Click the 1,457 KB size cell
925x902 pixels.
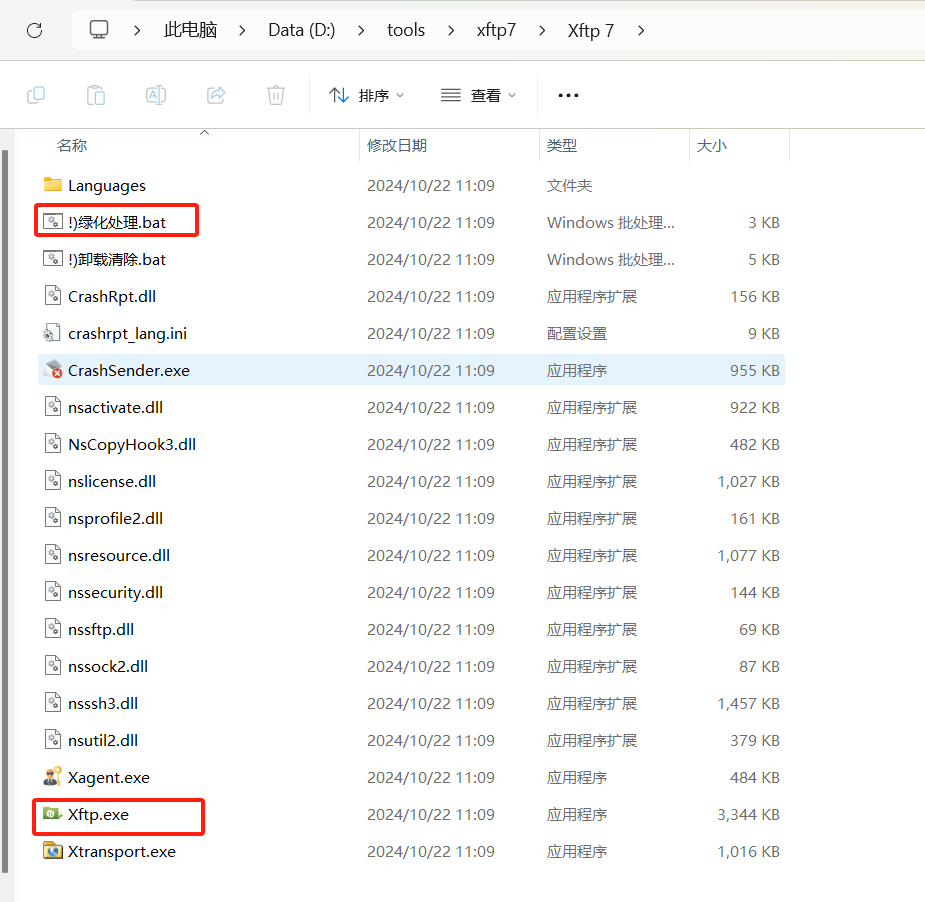tap(748, 704)
